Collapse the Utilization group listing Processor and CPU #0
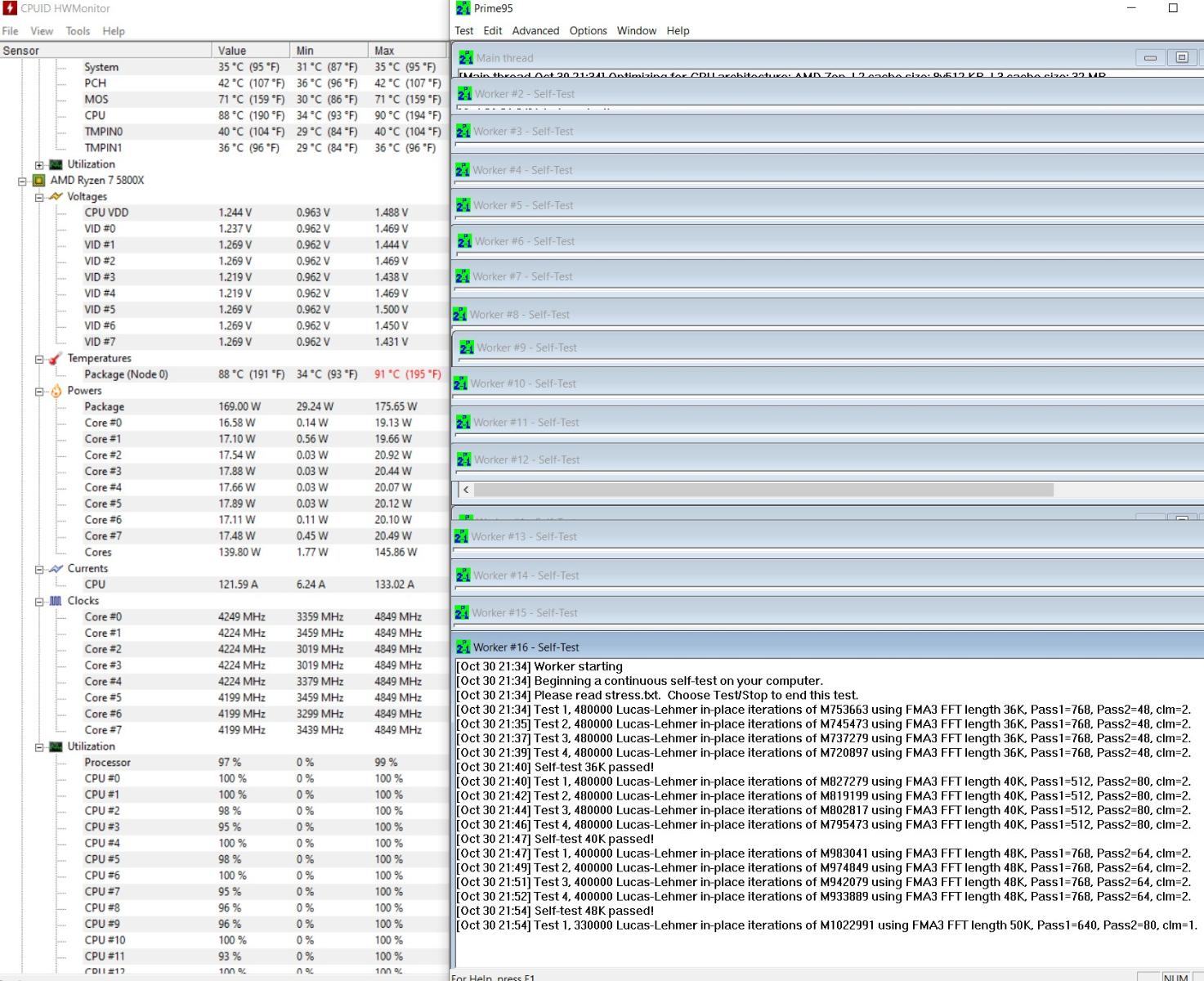This screenshot has height=981, width=1204. [39, 747]
